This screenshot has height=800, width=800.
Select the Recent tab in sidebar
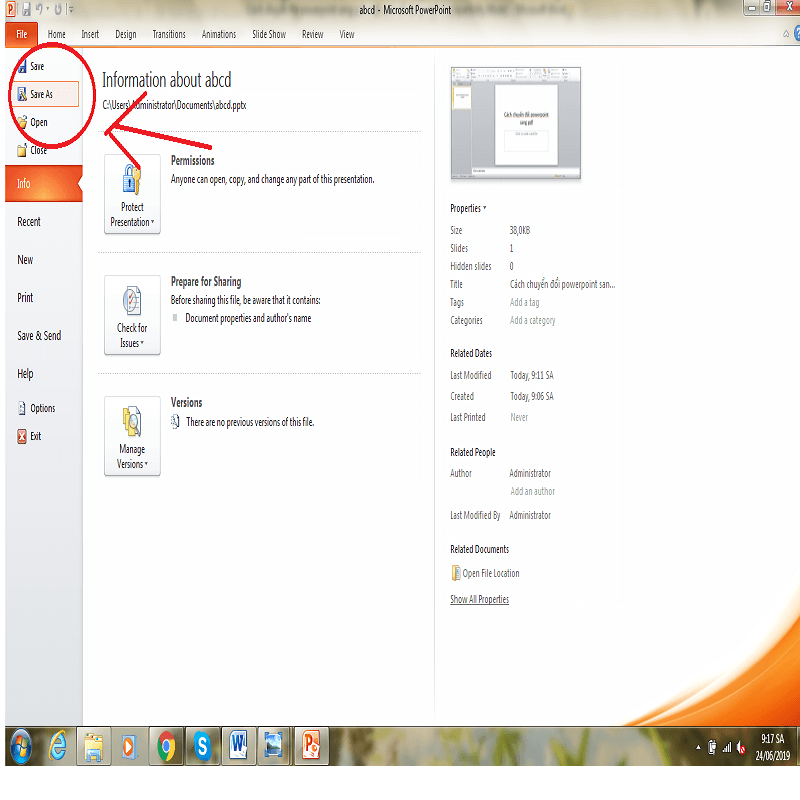coord(29,222)
